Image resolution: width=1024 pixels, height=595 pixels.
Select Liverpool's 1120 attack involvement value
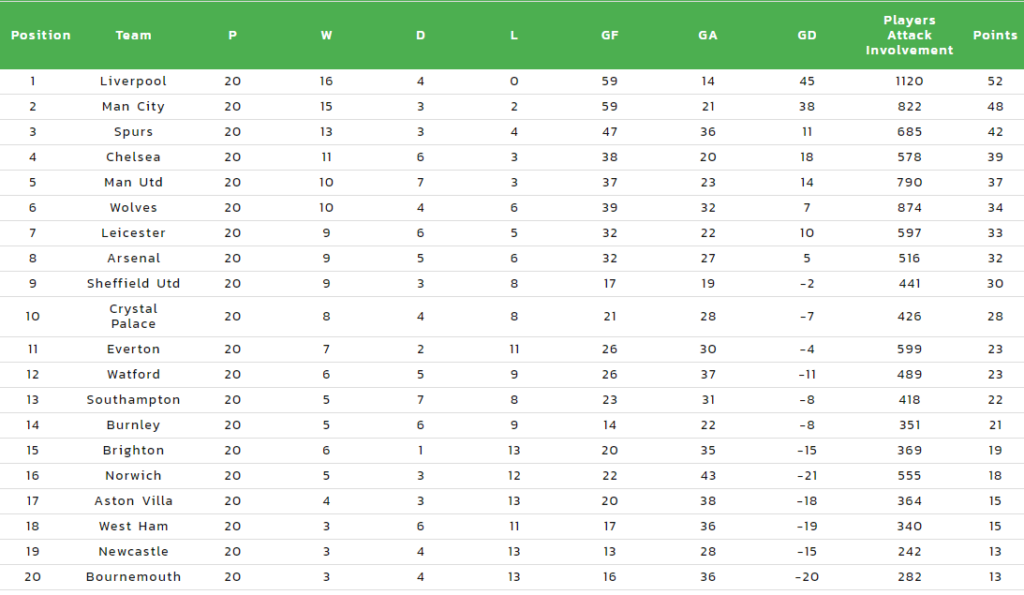point(909,81)
